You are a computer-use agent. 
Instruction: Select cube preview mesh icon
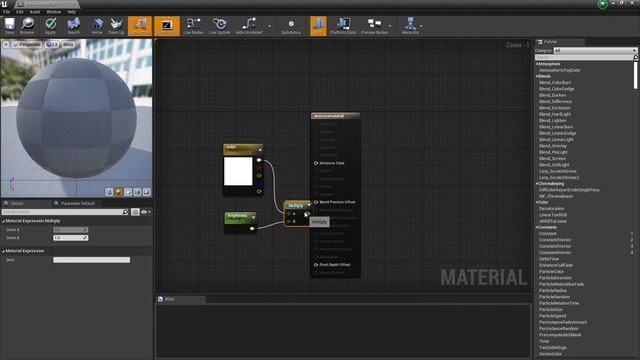[x=137, y=192]
